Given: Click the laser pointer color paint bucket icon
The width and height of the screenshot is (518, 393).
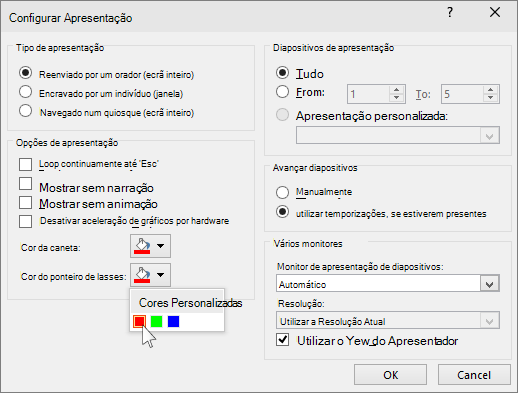Looking at the screenshot, I should [x=142, y=275].
